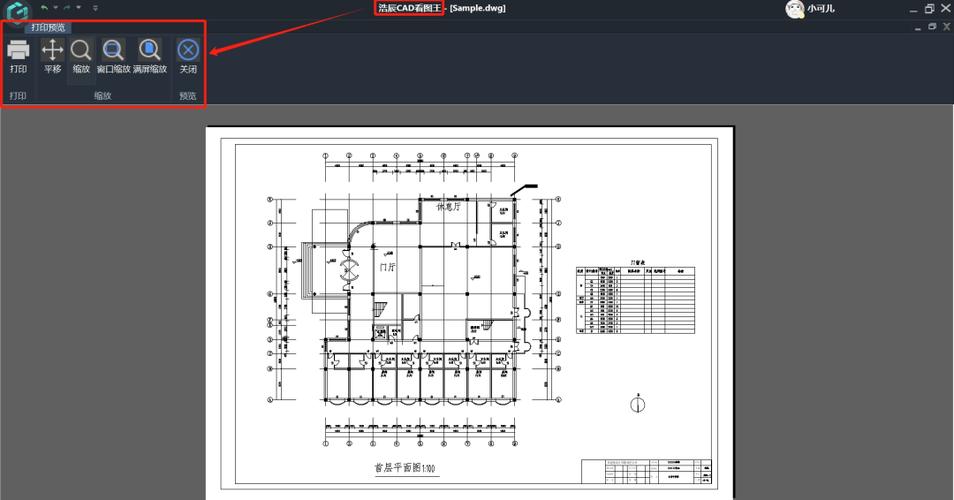This screenshot has height=500, width=954.
Task: Click the 小可儿 username link
Action: (821, 9)
